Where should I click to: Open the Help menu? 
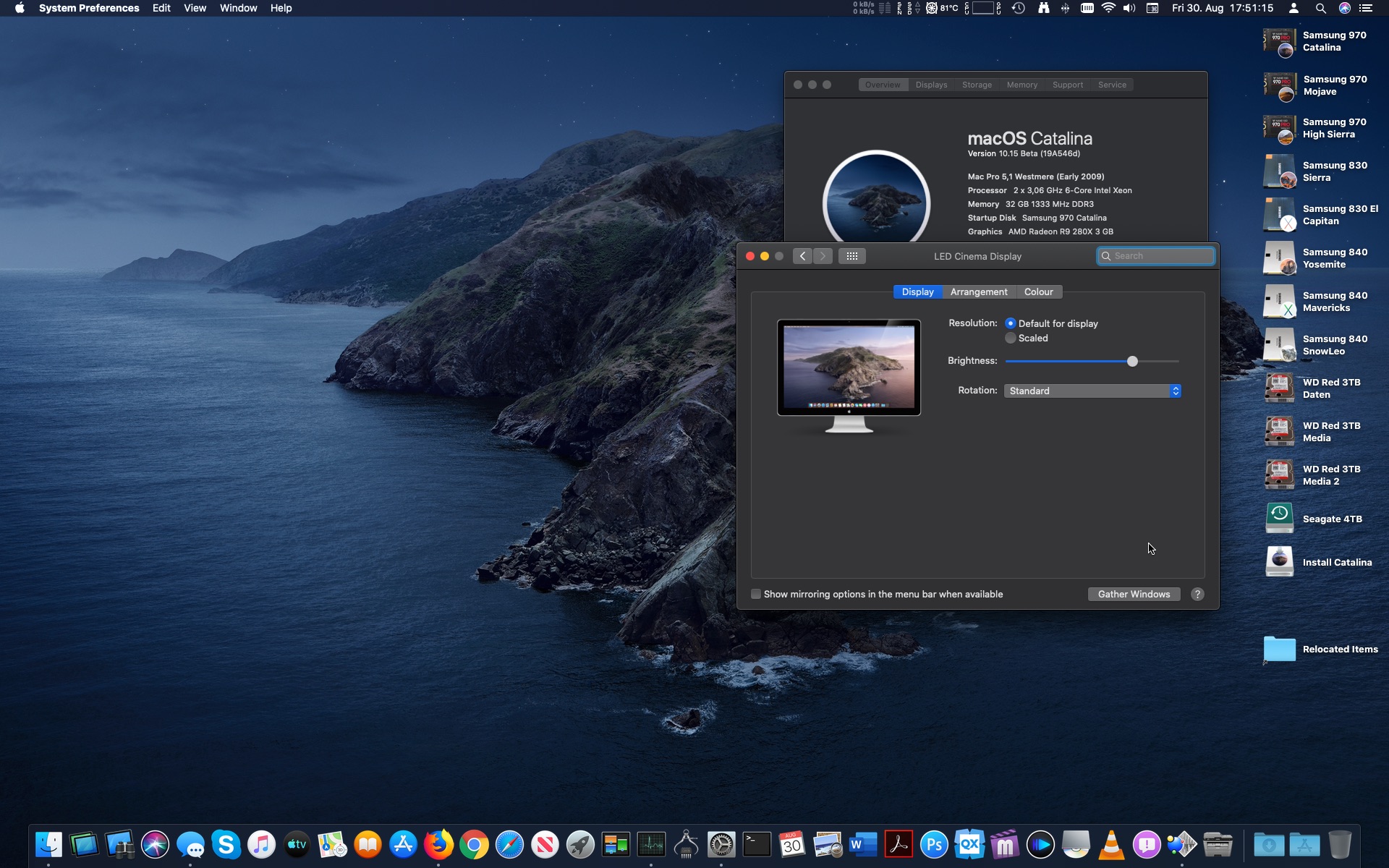[281, 8]
